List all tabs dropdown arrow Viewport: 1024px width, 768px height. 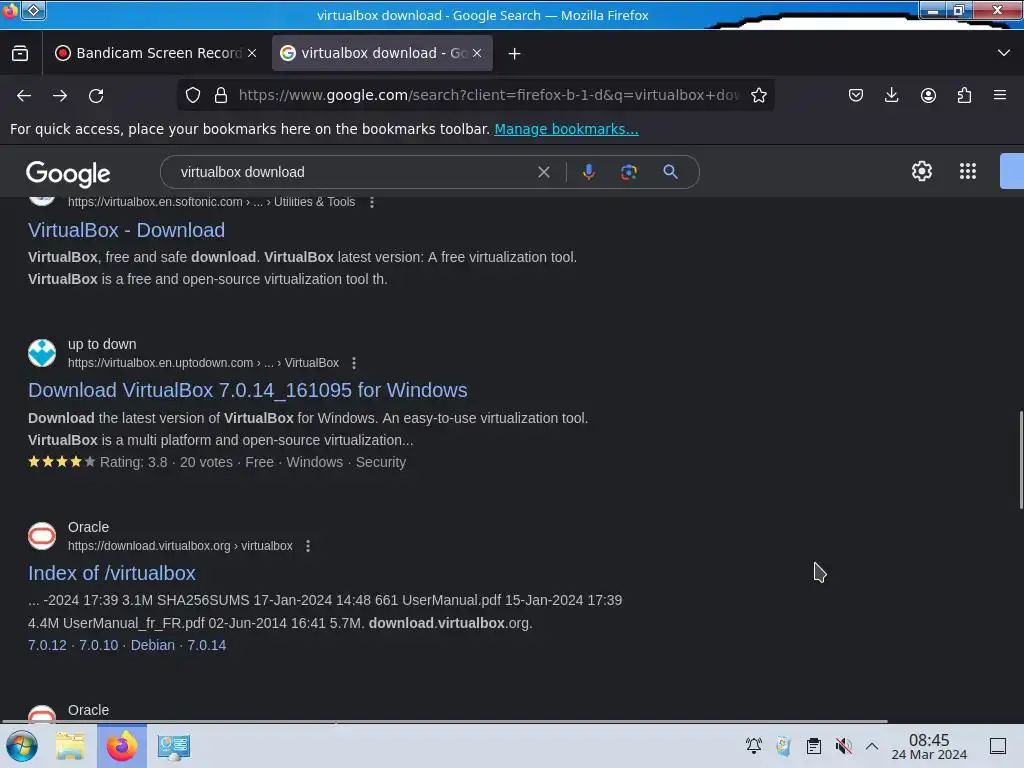[1004, 53]
